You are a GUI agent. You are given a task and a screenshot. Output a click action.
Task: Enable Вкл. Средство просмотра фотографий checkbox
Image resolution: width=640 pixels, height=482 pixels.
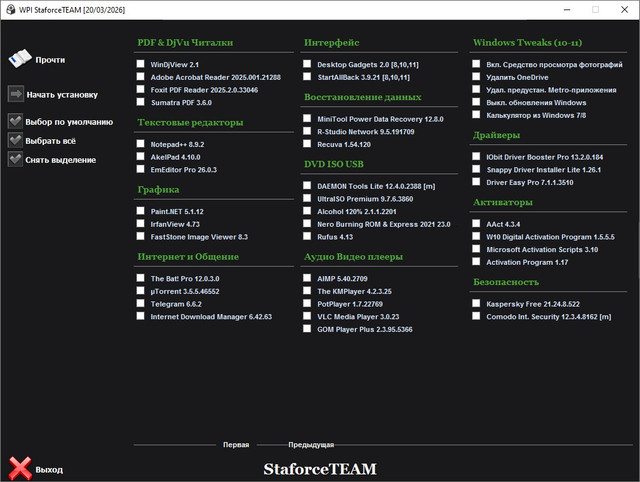pos(476,64)
